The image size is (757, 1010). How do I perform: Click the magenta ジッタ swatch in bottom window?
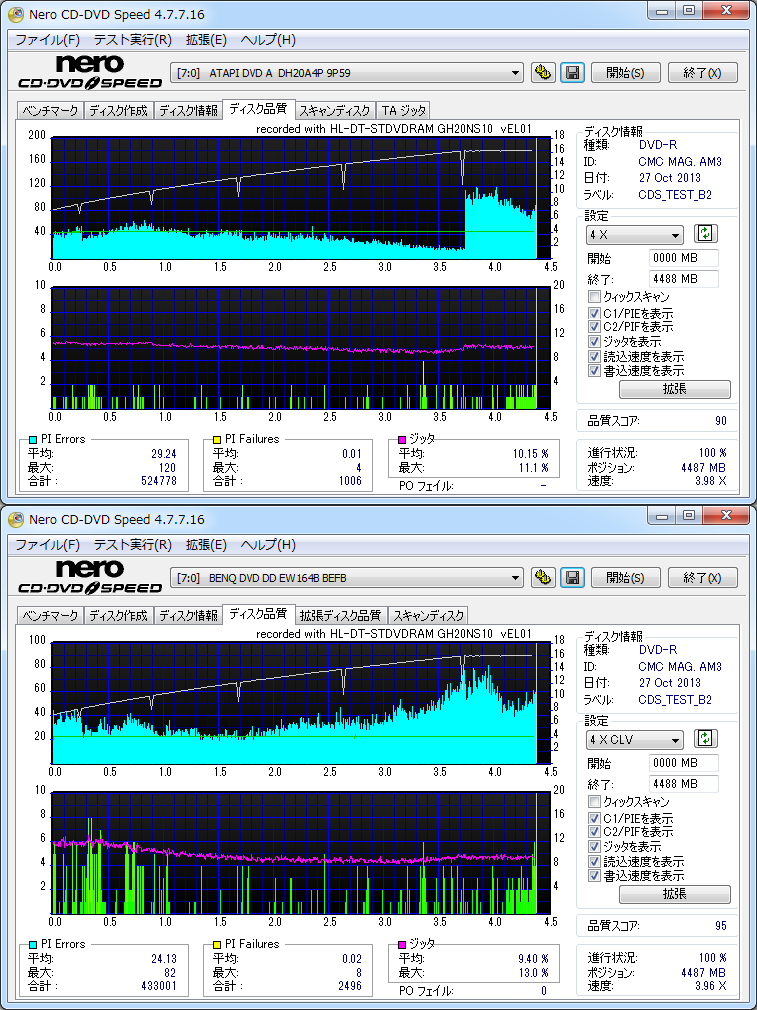(x=403, y=945)
